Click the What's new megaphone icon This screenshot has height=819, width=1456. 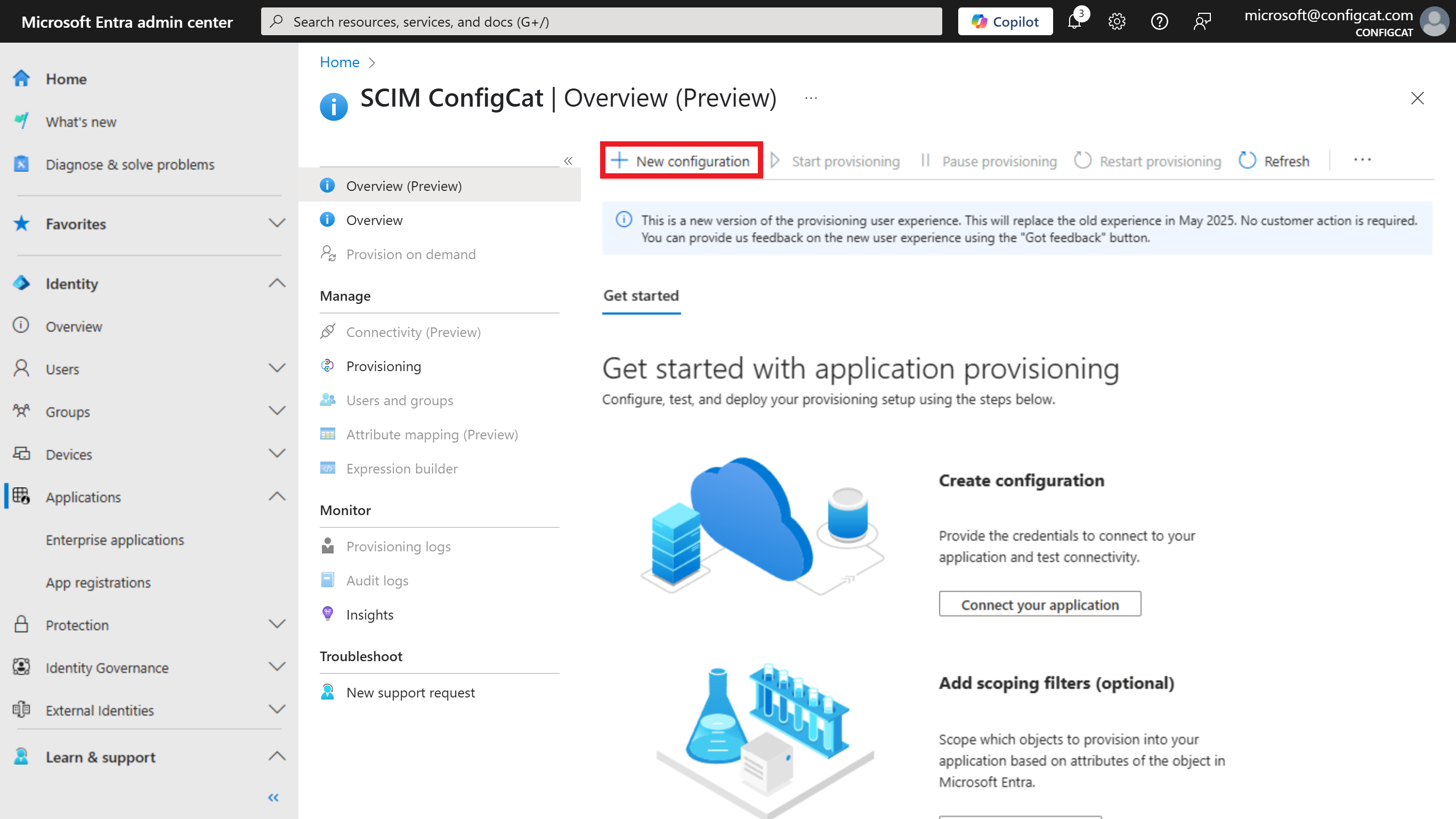[x=21, y=121]
